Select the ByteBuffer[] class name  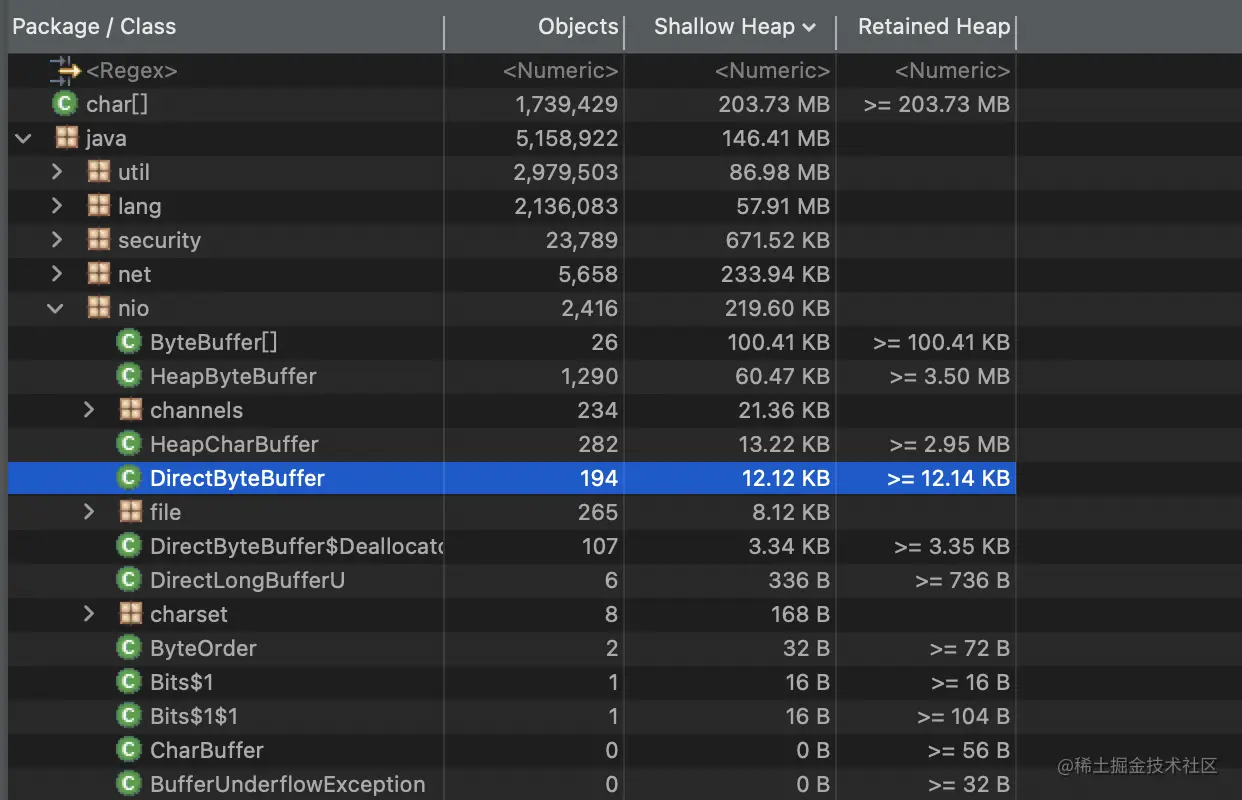214,342
